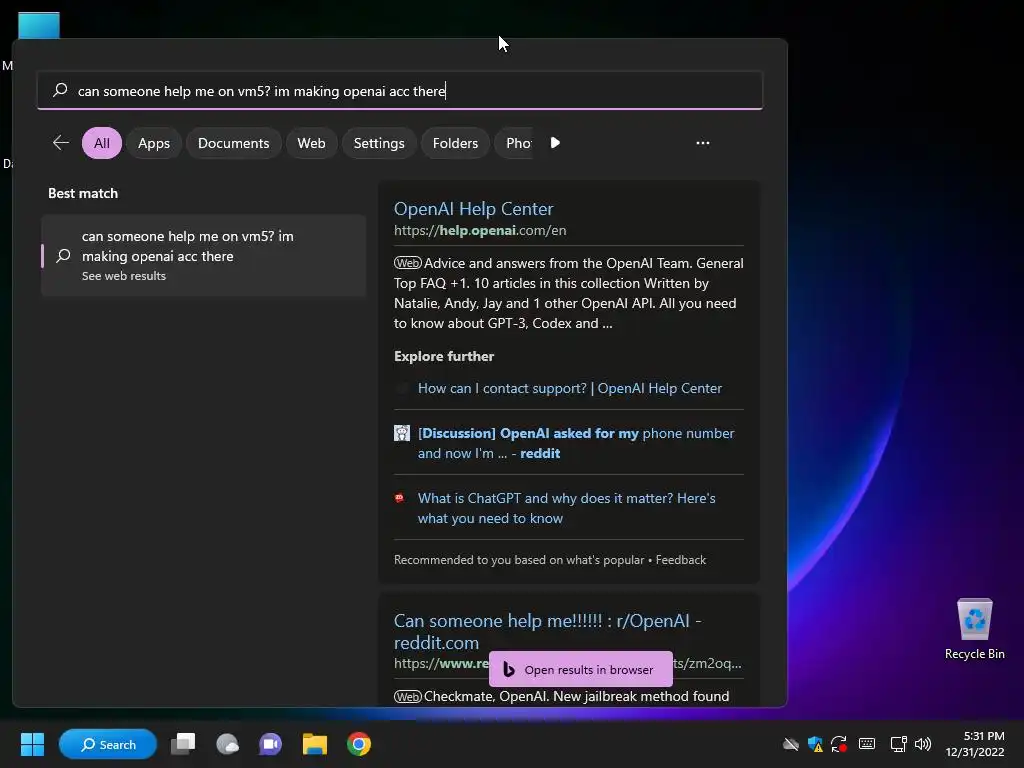
Task: Switch to the Apps filter tab
Action: (154, 143)
